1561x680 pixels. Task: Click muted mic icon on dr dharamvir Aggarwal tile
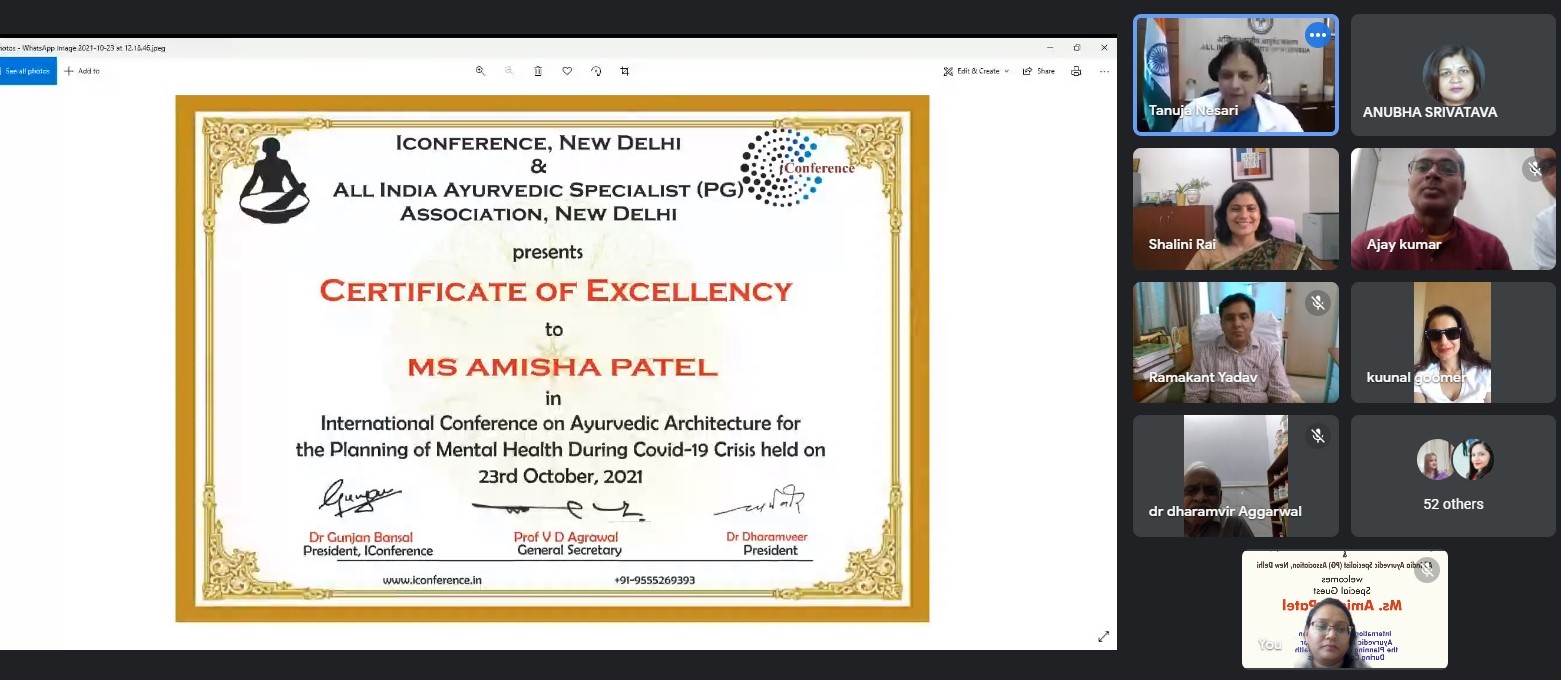(x=1318, y=436)
